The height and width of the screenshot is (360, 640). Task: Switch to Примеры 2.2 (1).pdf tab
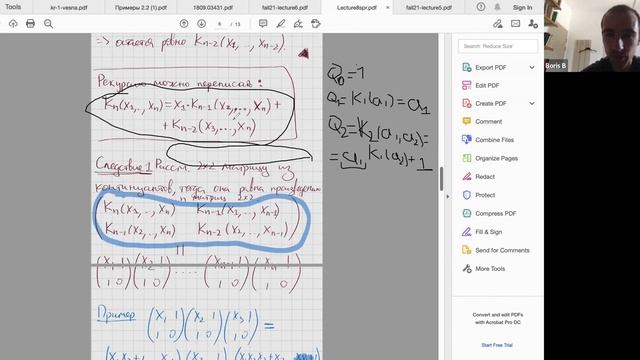141,7
